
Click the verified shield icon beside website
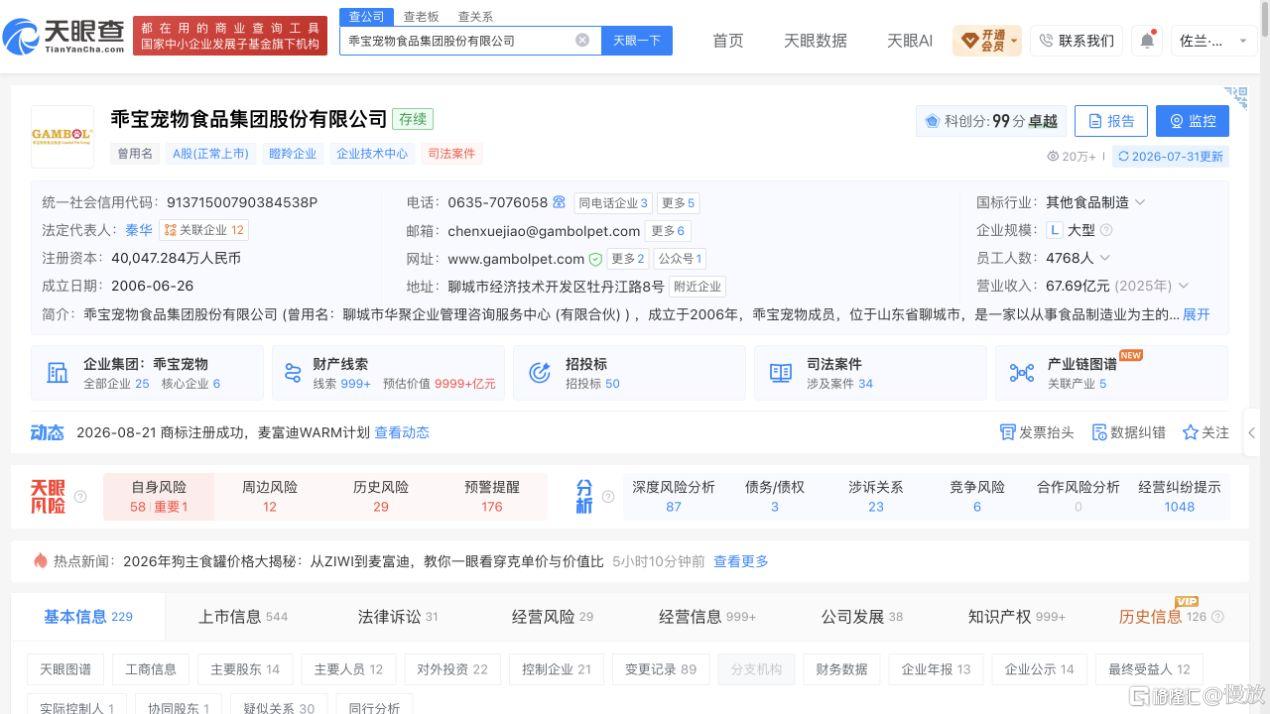tap(595, 259)
